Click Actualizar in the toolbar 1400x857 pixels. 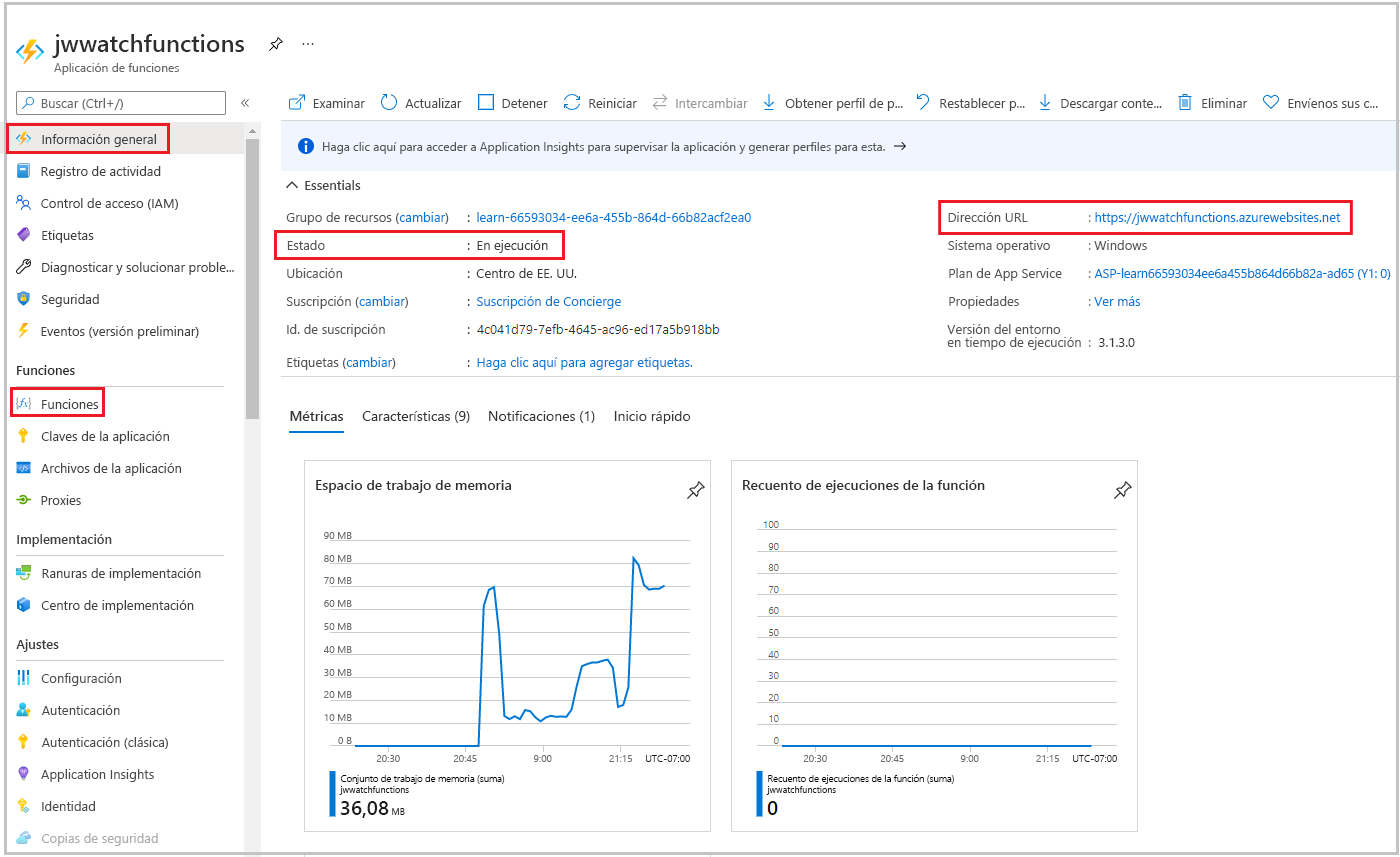[421, 103]
